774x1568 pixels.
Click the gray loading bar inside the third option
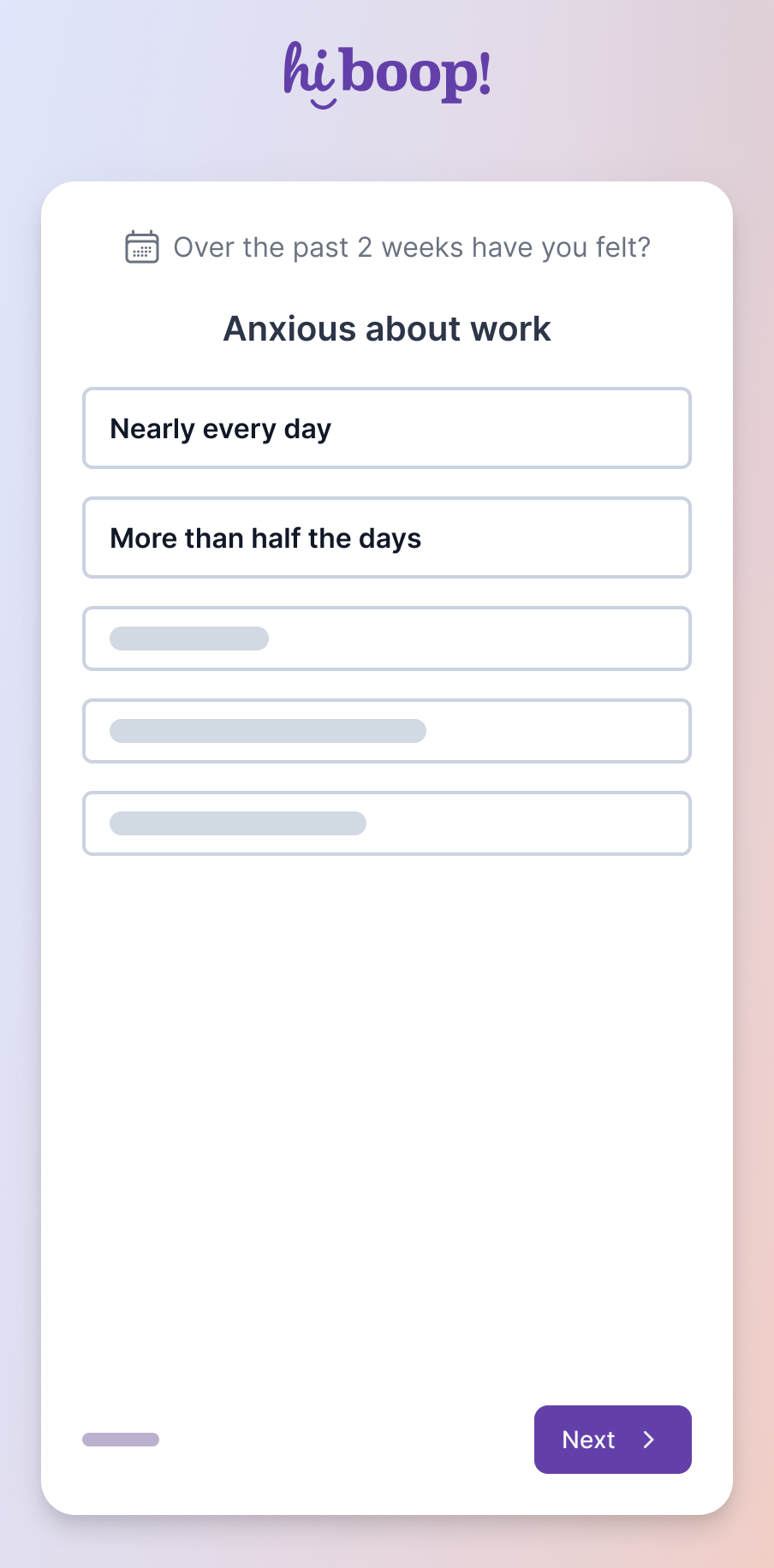pos(188,638)
